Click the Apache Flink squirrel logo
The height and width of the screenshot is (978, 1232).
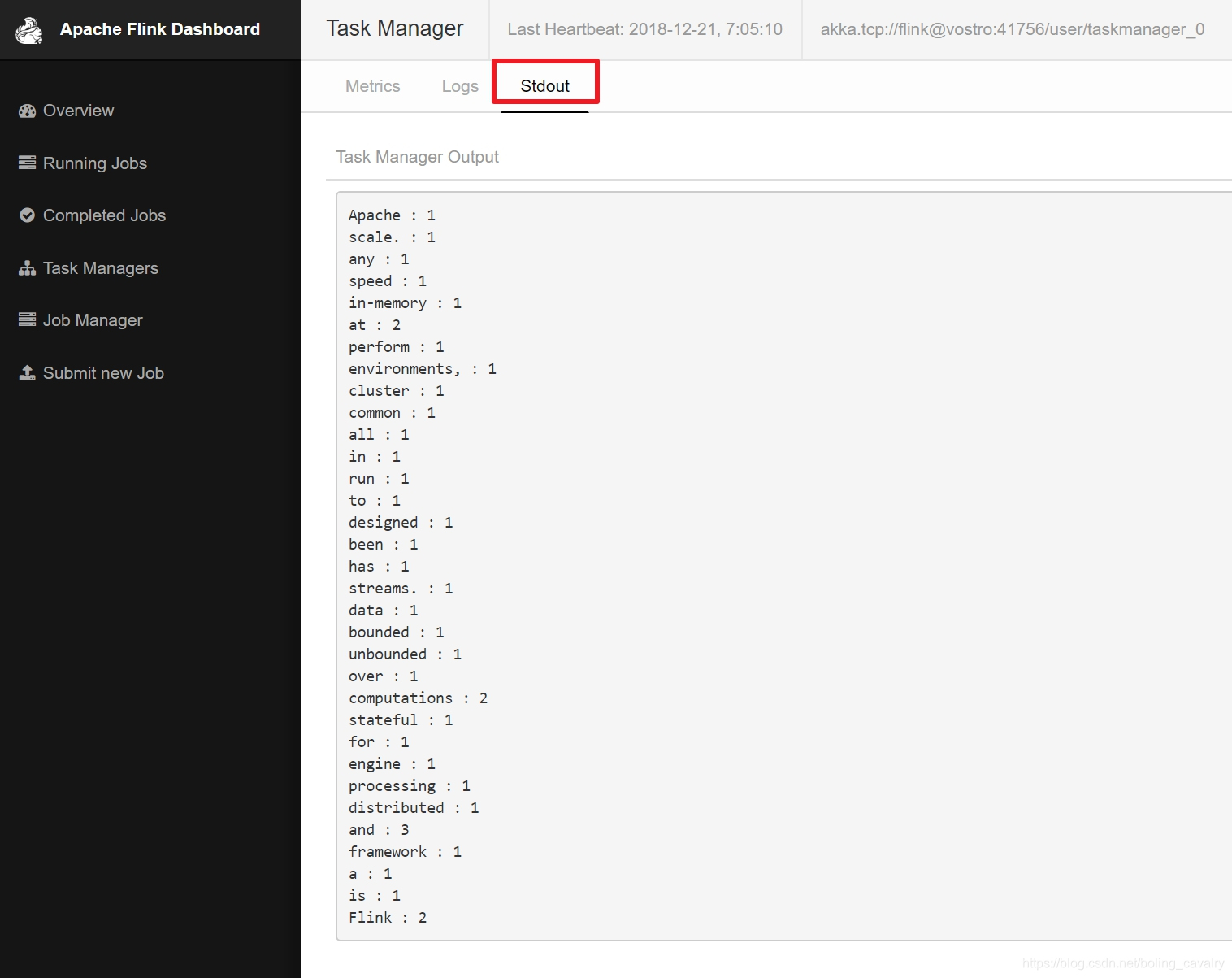pos(29,30)
